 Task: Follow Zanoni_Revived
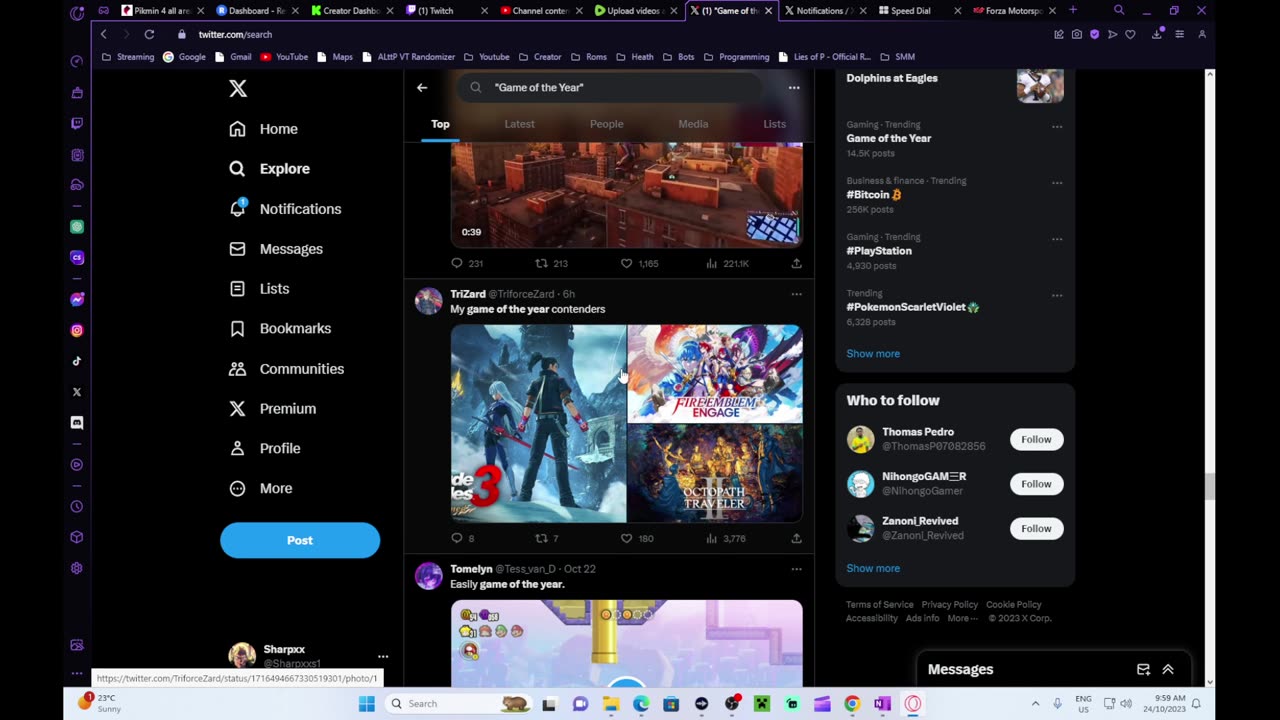pos(1036,528)
